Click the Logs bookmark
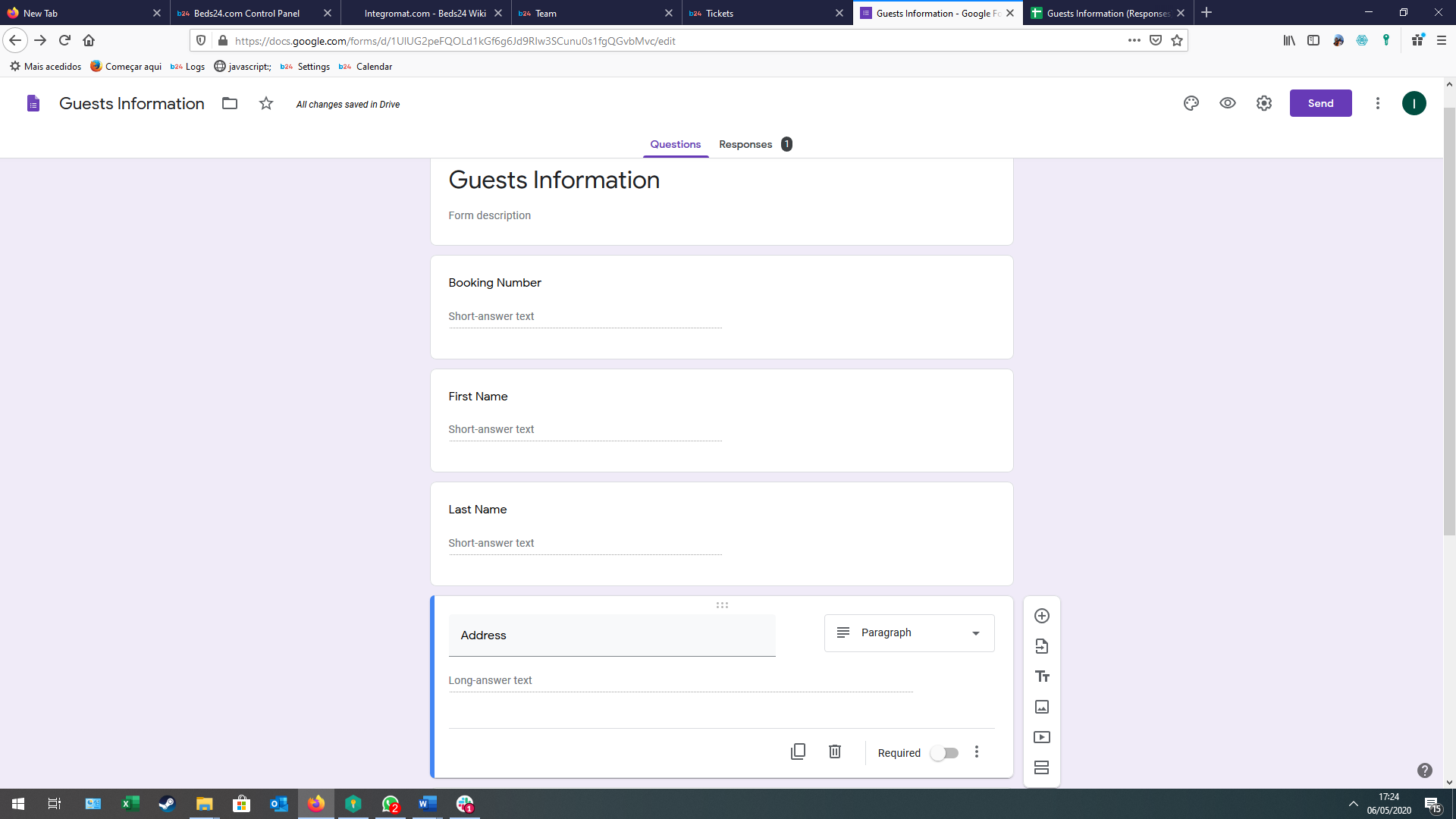The height and width of the screenshot is (819, 1456). click(x=187, y=67)
